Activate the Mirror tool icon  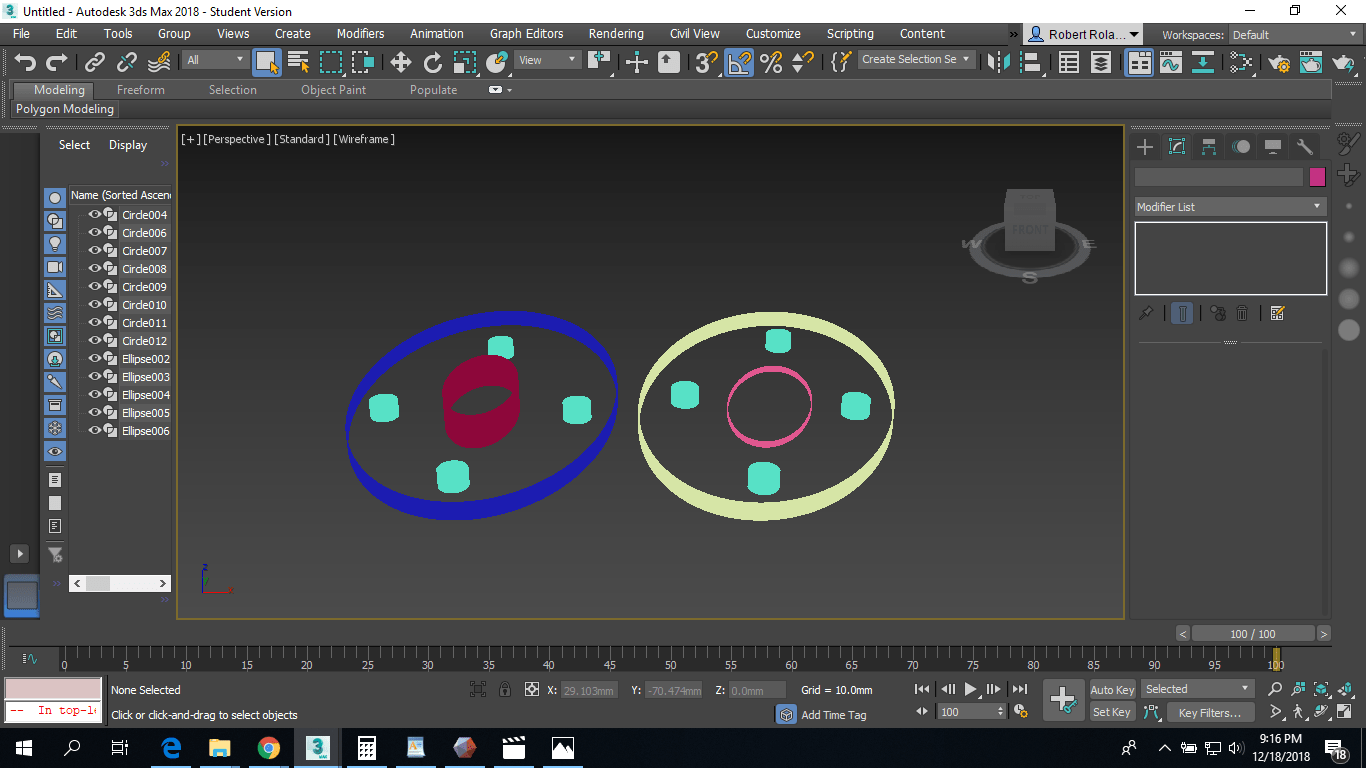(x=998, y=63)
